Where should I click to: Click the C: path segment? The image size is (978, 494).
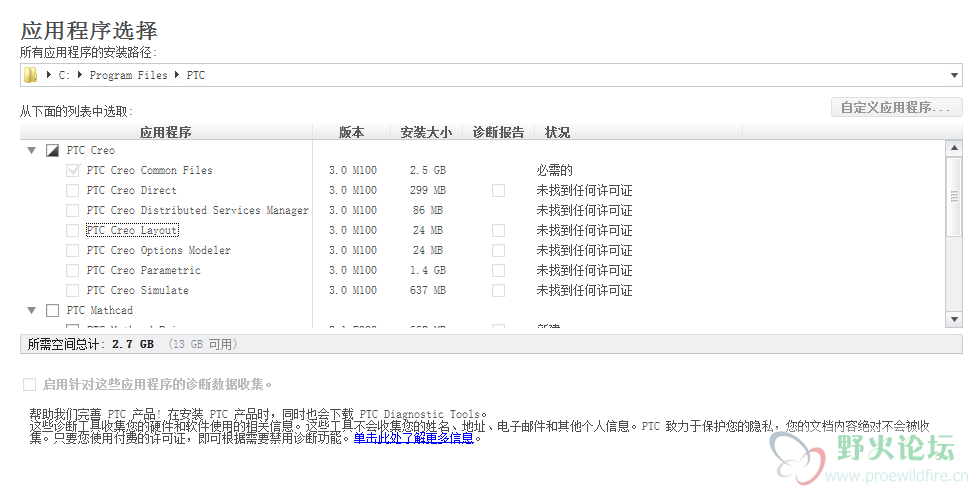click(64, 75)
